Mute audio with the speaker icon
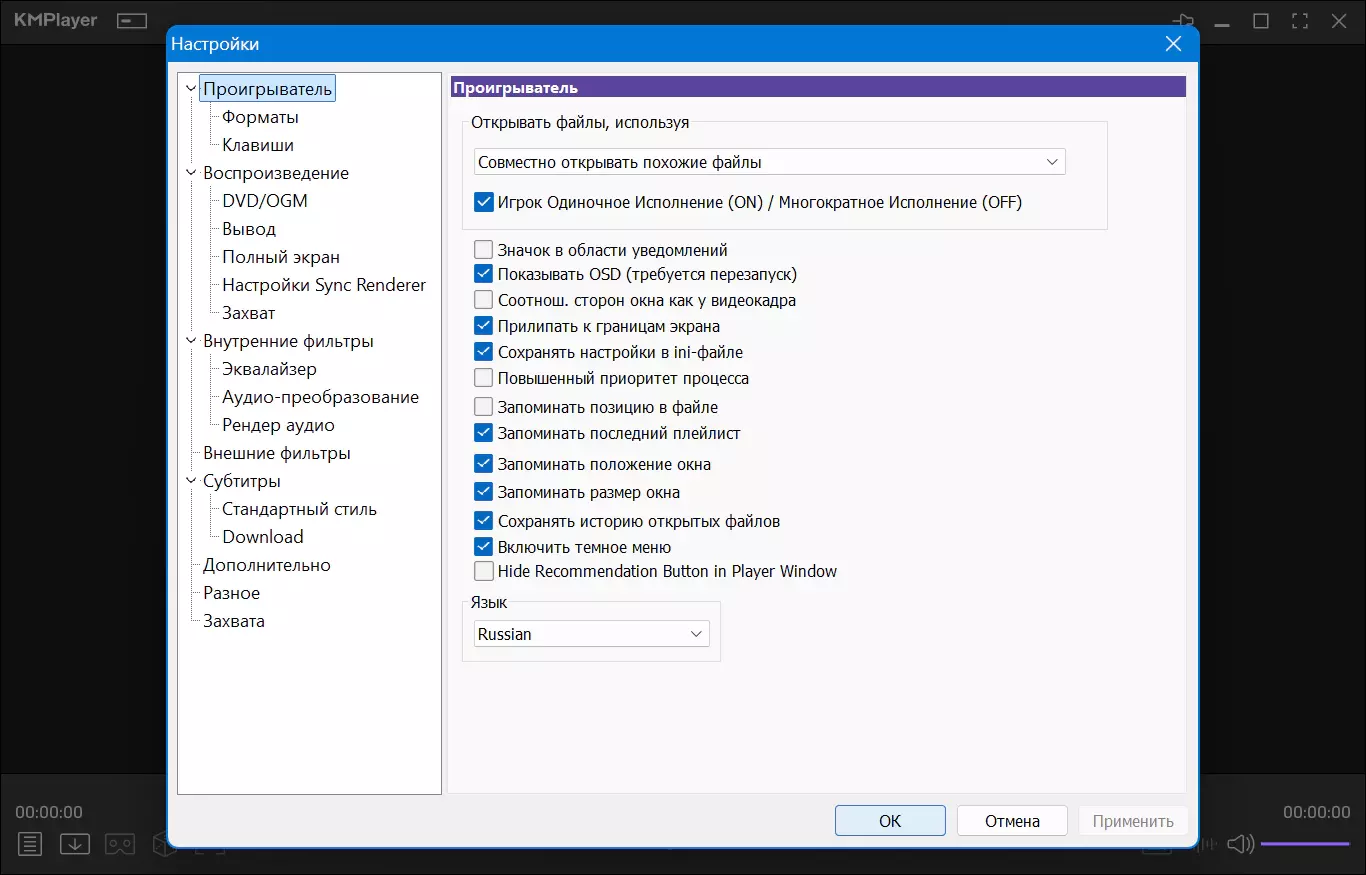Image resolution: width=1366 pixels, height=875 pixels. [x=1240, y=844]
